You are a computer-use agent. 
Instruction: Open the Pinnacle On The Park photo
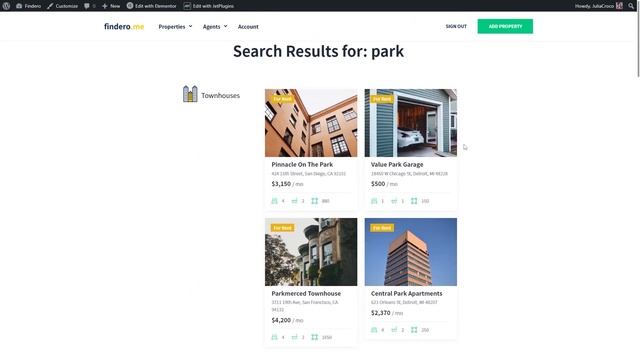click(311, 123)
